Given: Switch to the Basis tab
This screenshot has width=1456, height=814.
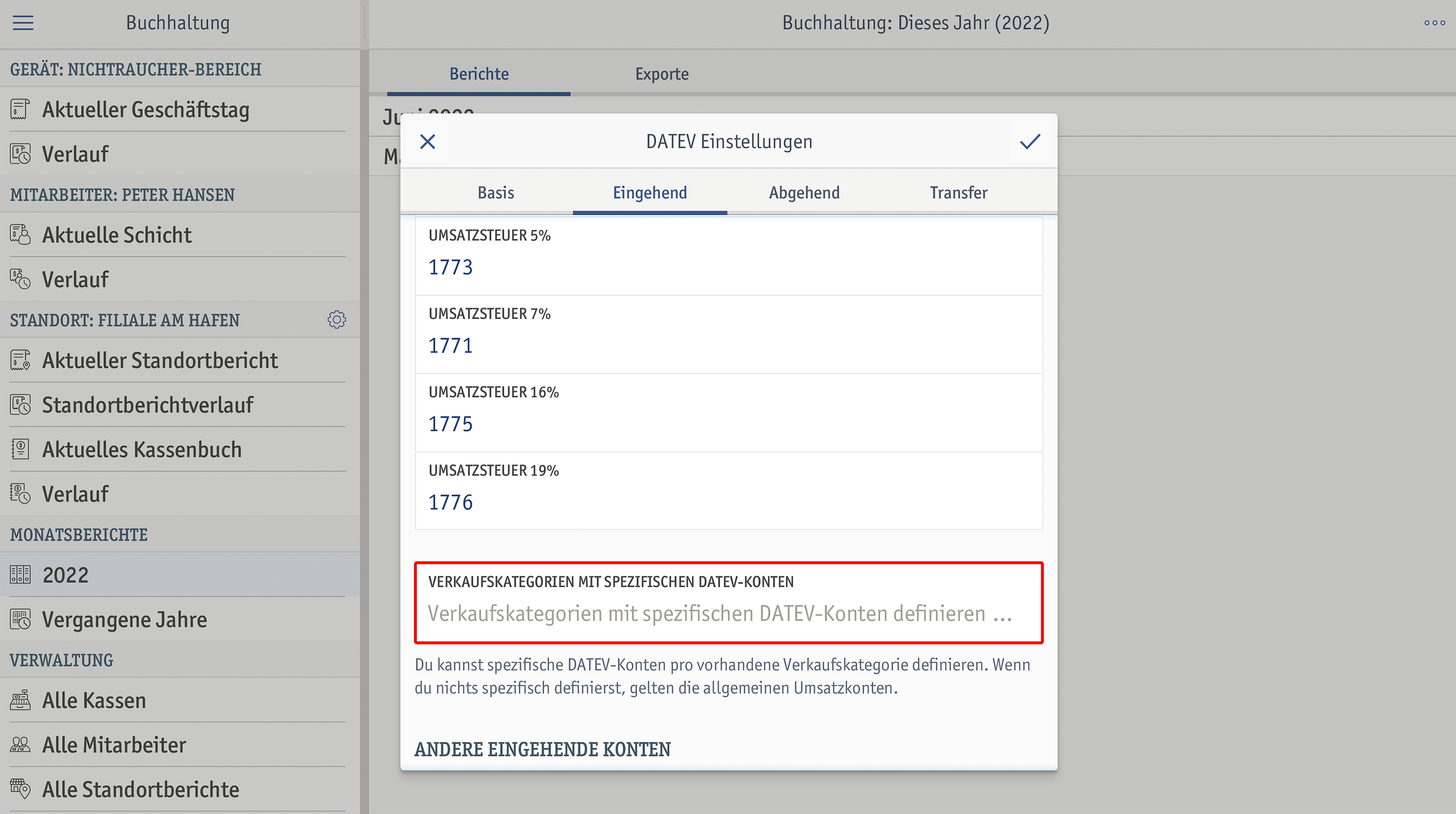Looking at the screenshot, I should tap(496, 193).
